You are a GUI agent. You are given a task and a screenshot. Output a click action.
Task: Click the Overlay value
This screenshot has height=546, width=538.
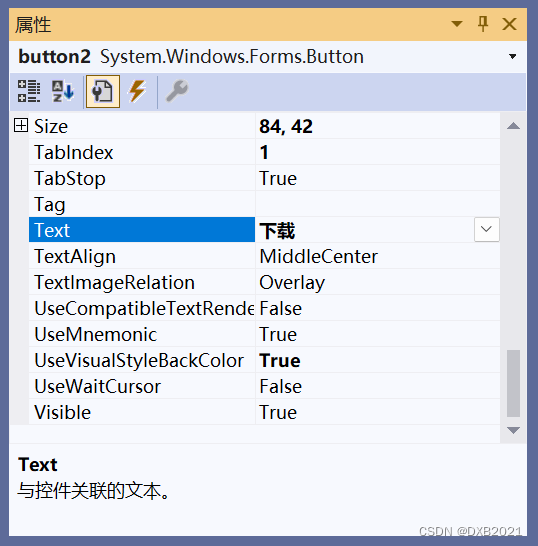click(378, 282)
